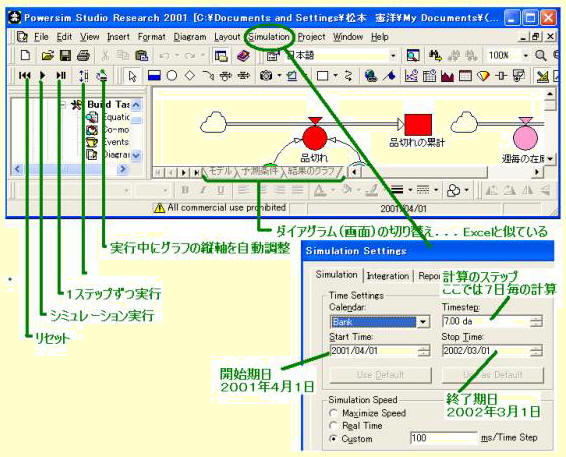Viewport: 566px width, 457px height.
Task: Open the rectangle shape tool dropdown arrow
Action: 335,76
